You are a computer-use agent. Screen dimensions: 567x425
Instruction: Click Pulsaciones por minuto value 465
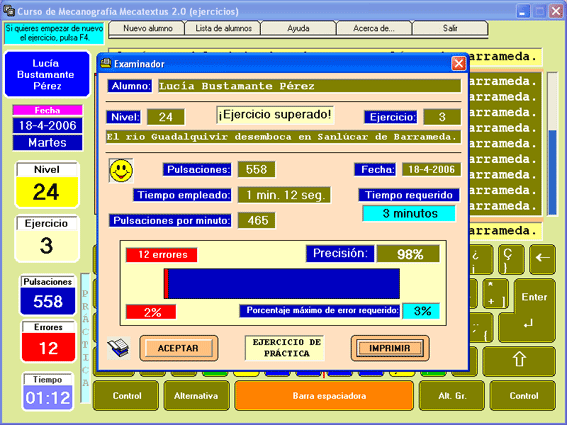tap(256, 221)
